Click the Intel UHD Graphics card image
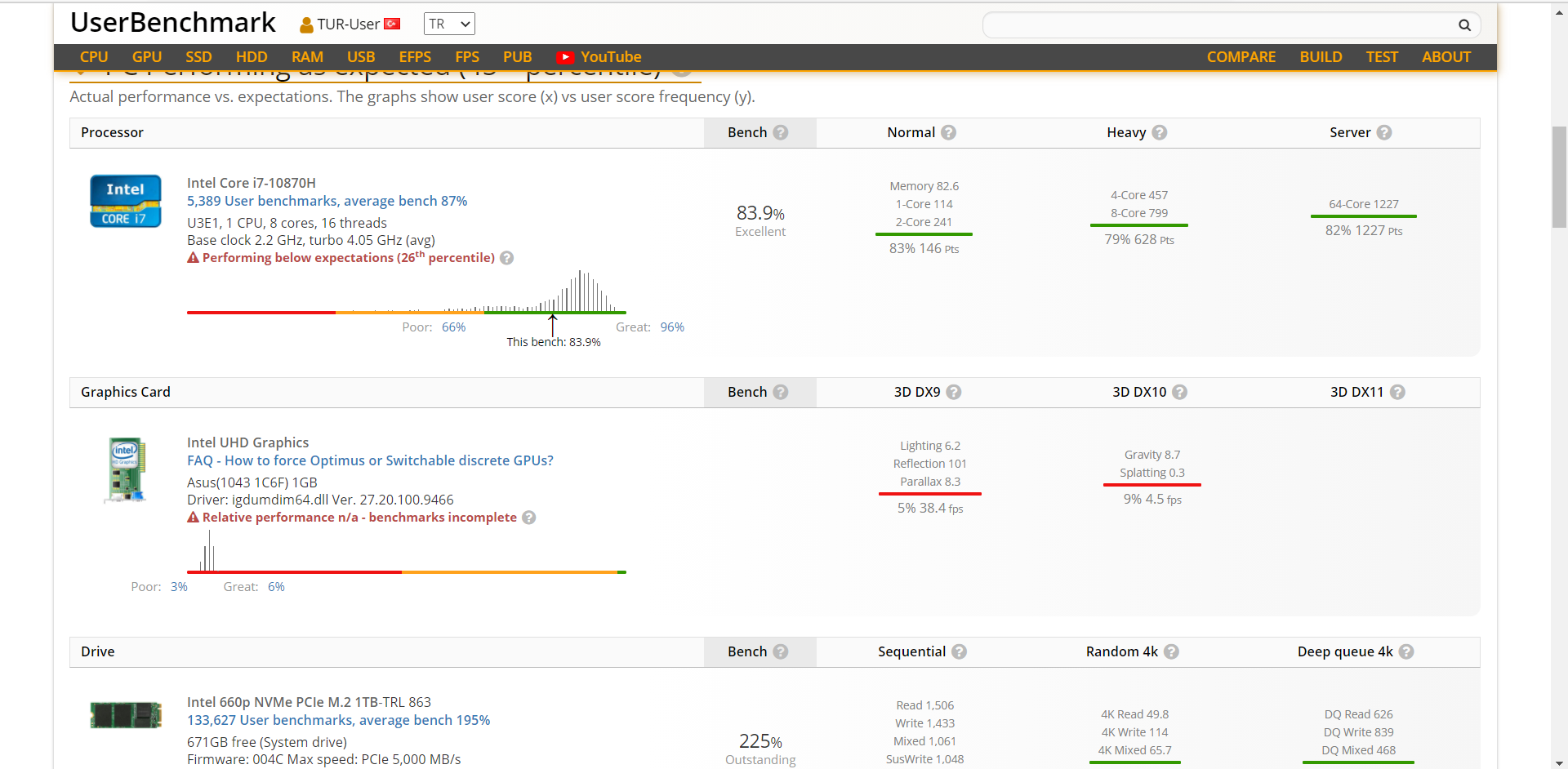Image resolution: width=1568 pixels, height=769 pixels. pos(127,470)
